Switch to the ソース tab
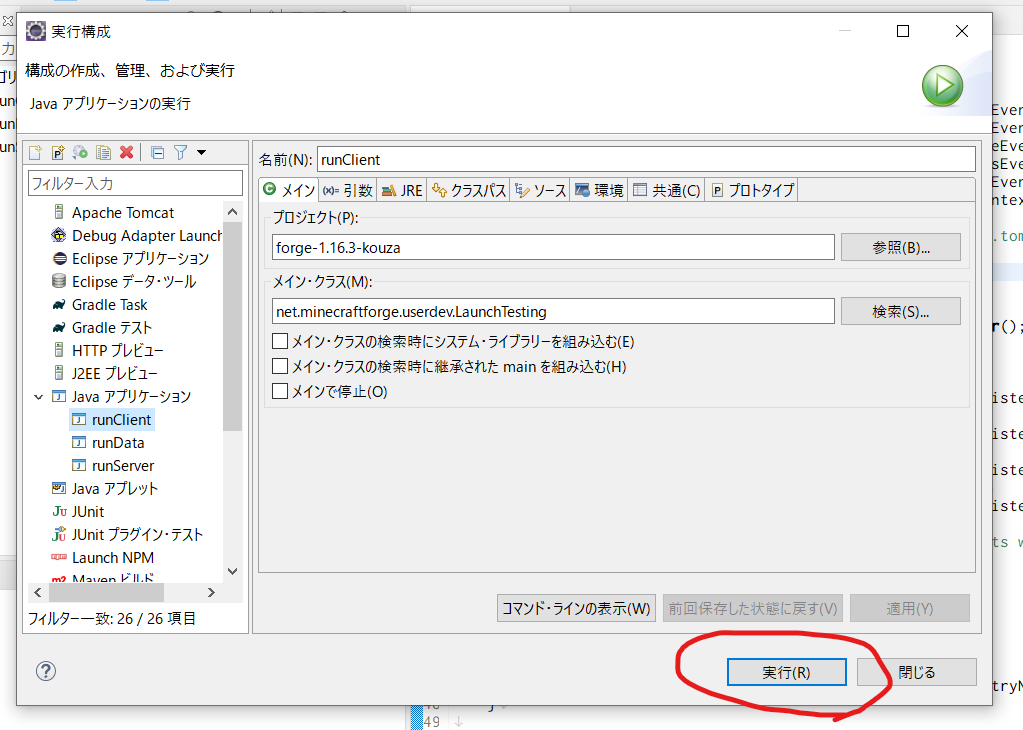Image resolution: width=1023 pixels, height=730 pixels. [540, 190]
